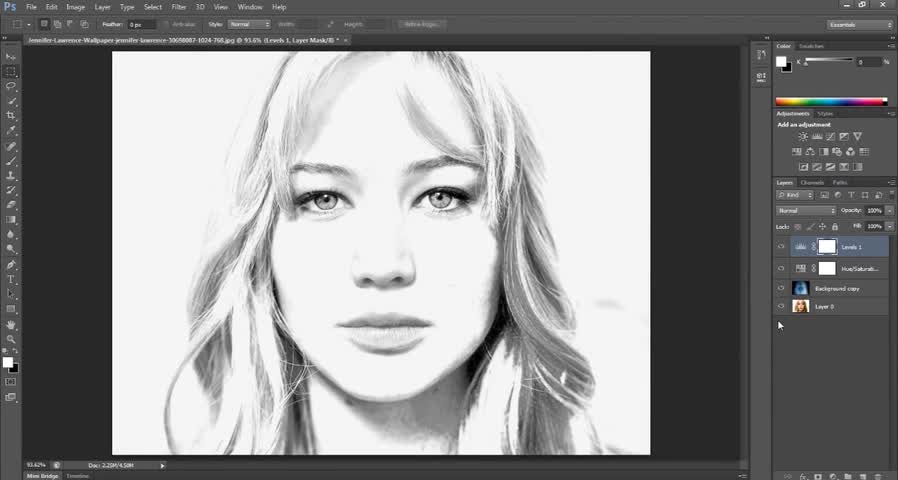Viewport: 898px width, 480px height.
Task: Open the Mini Bridge panel tab
Action: pyautogui.click(x=42, y=476)
